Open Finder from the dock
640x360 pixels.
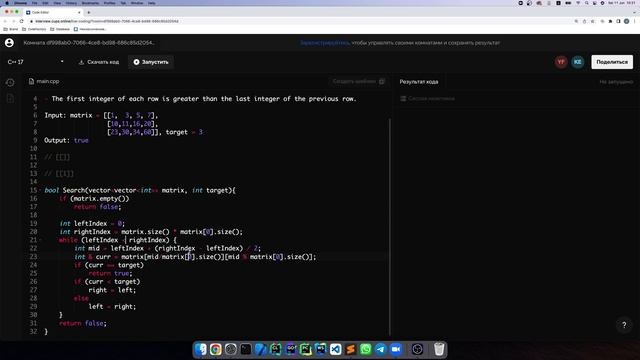pos(201,349)
